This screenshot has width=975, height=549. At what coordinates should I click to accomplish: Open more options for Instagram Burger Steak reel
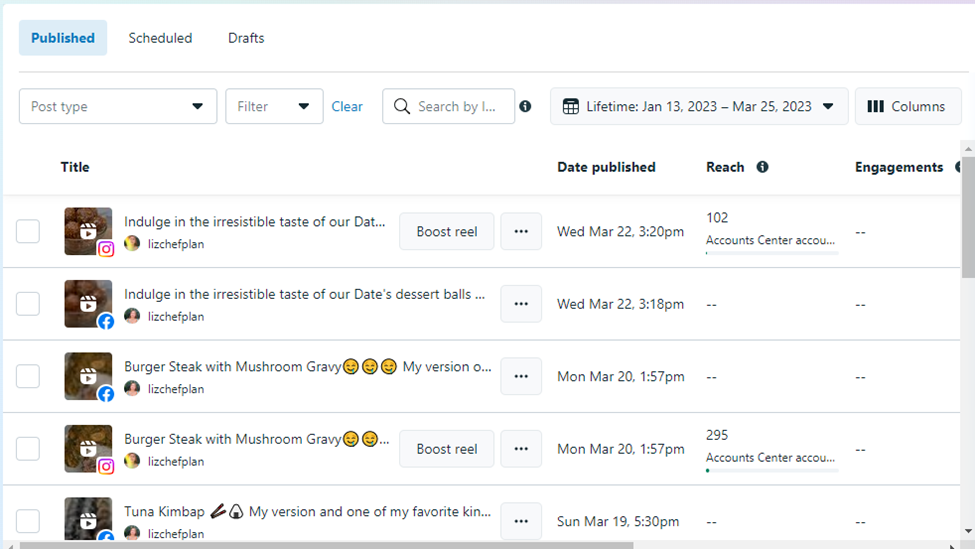coord(521,449)
